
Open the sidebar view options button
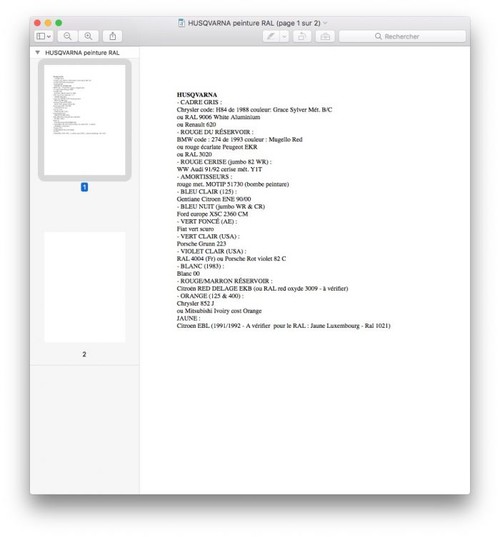tap(43, 36)
